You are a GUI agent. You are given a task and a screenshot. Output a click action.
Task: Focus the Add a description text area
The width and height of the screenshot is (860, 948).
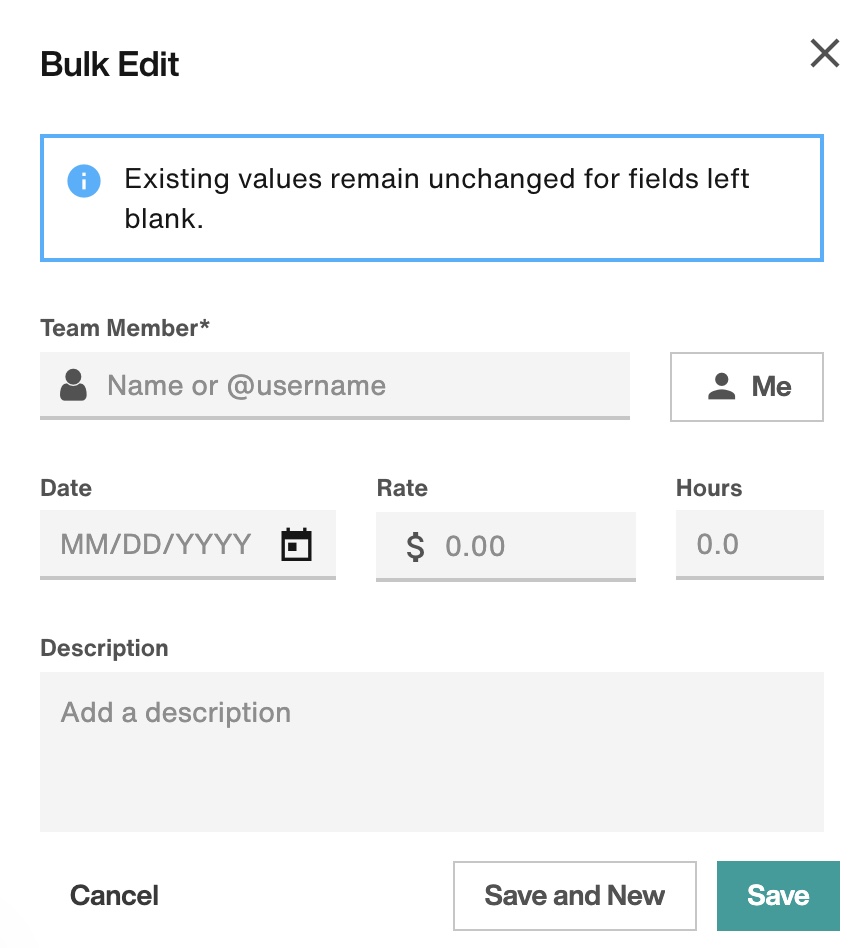(431, 751)
